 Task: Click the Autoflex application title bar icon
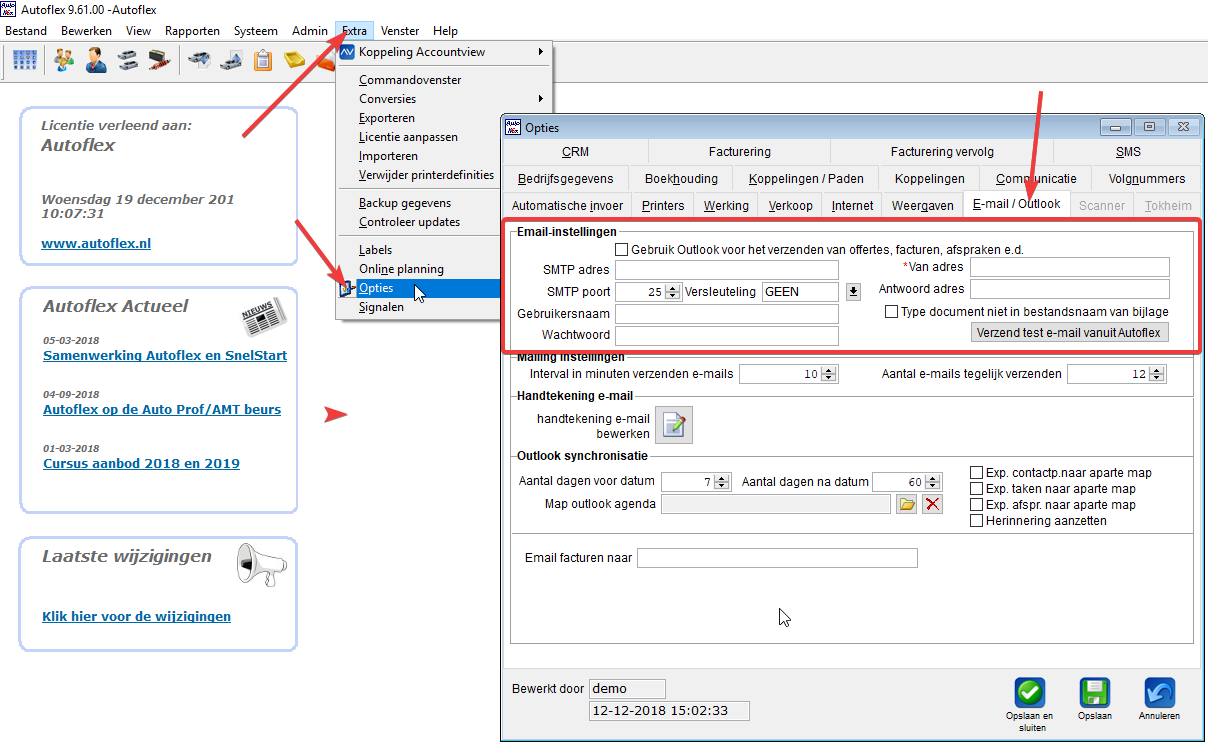point(9,9)
